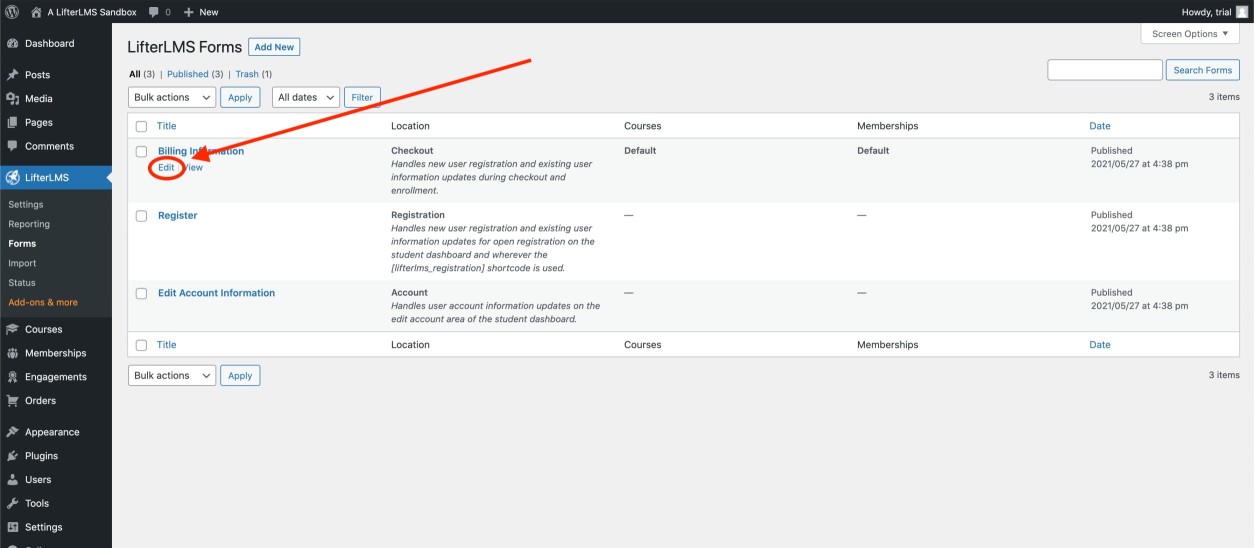The height and width of the screenshot is (548, 1254).
Task: Check the Register row checkbox
Action: click(x=141, y=216)
